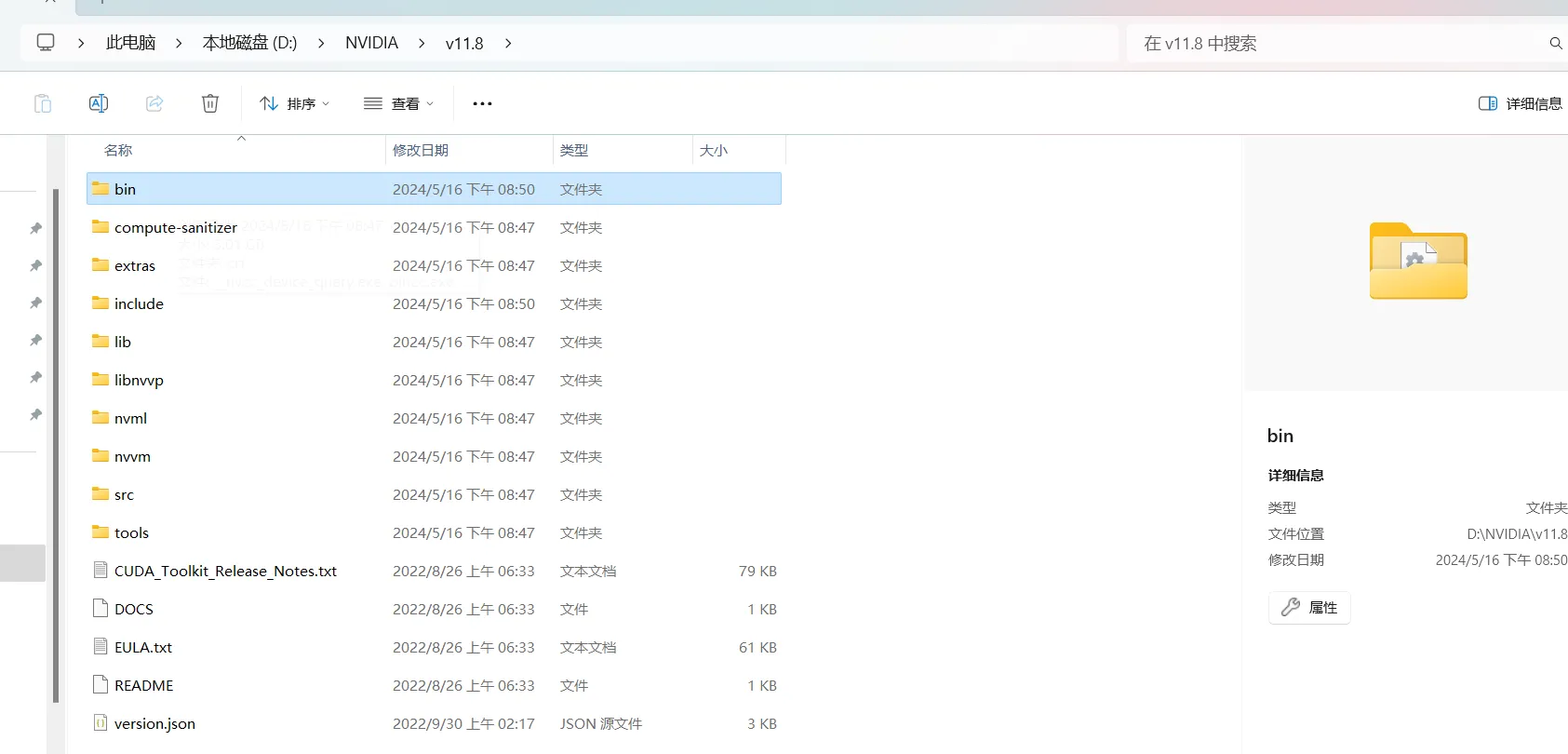
Task: Click the rename icon in toolbar
Action: coord(99,103)
